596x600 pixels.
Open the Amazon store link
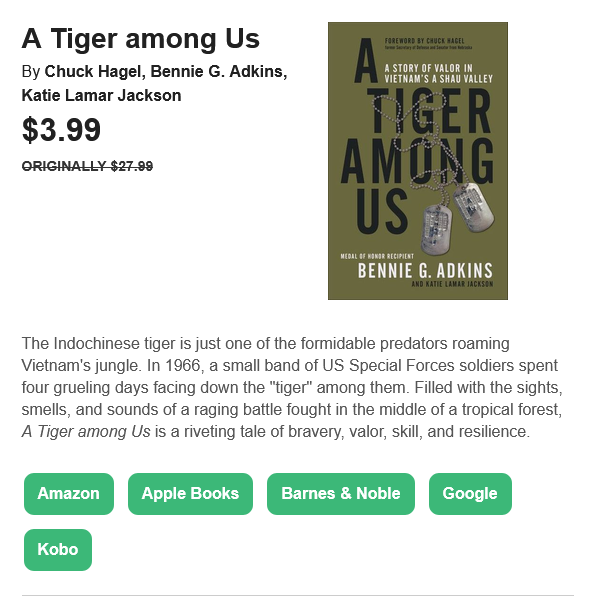tap(69, 494)
